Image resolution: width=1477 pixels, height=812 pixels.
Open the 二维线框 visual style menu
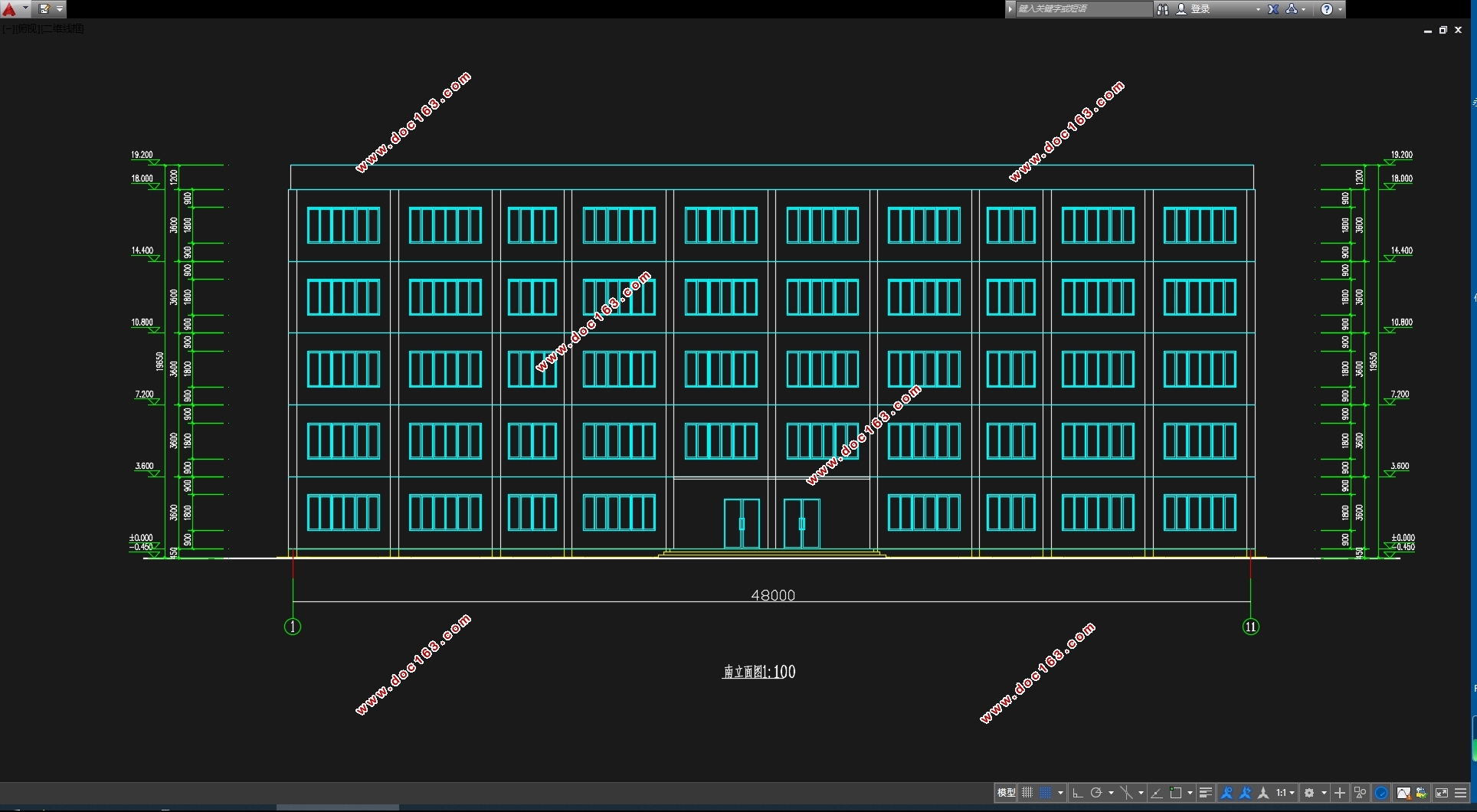coord(64,29)
